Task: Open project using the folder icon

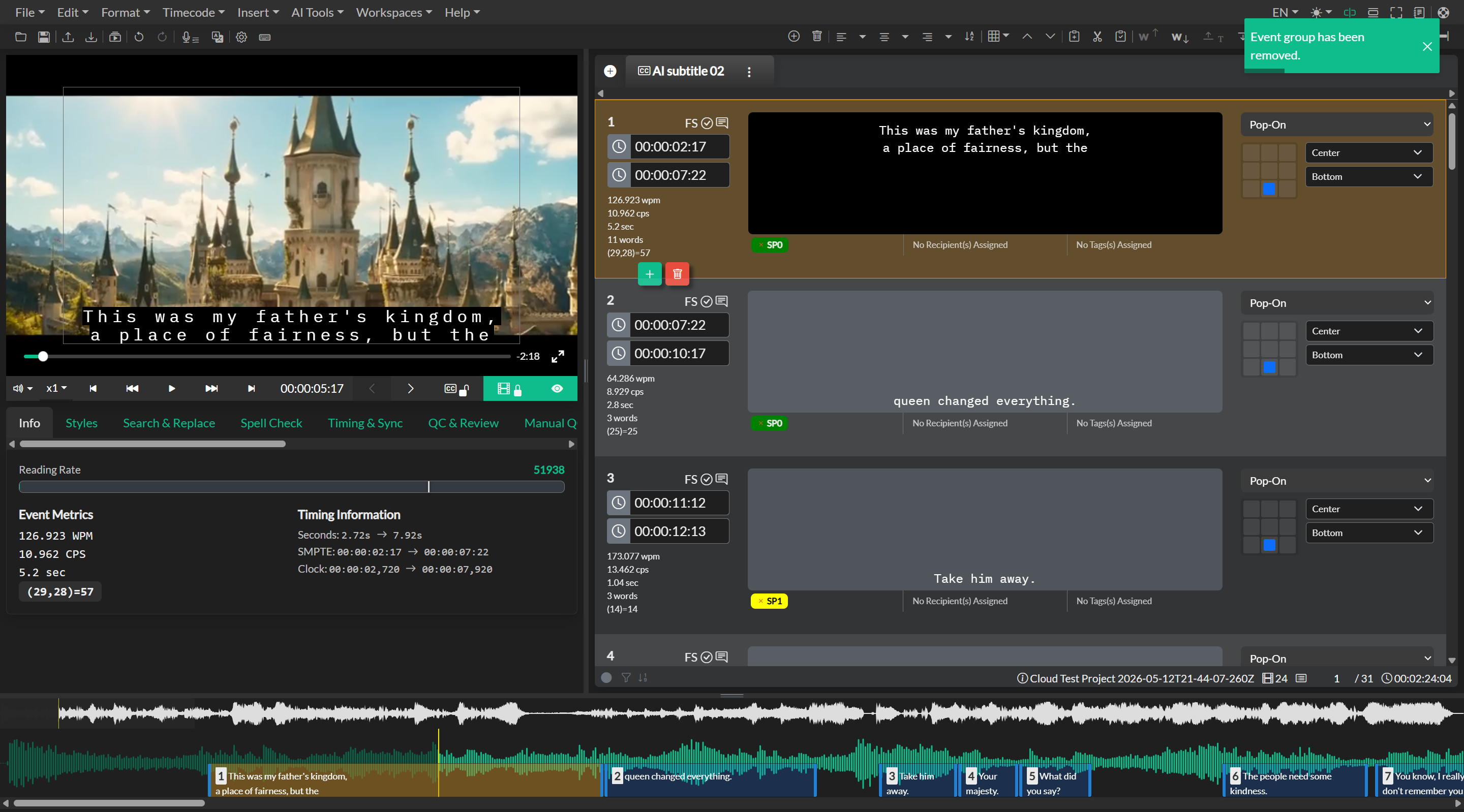Action: (x=20, y=37)
